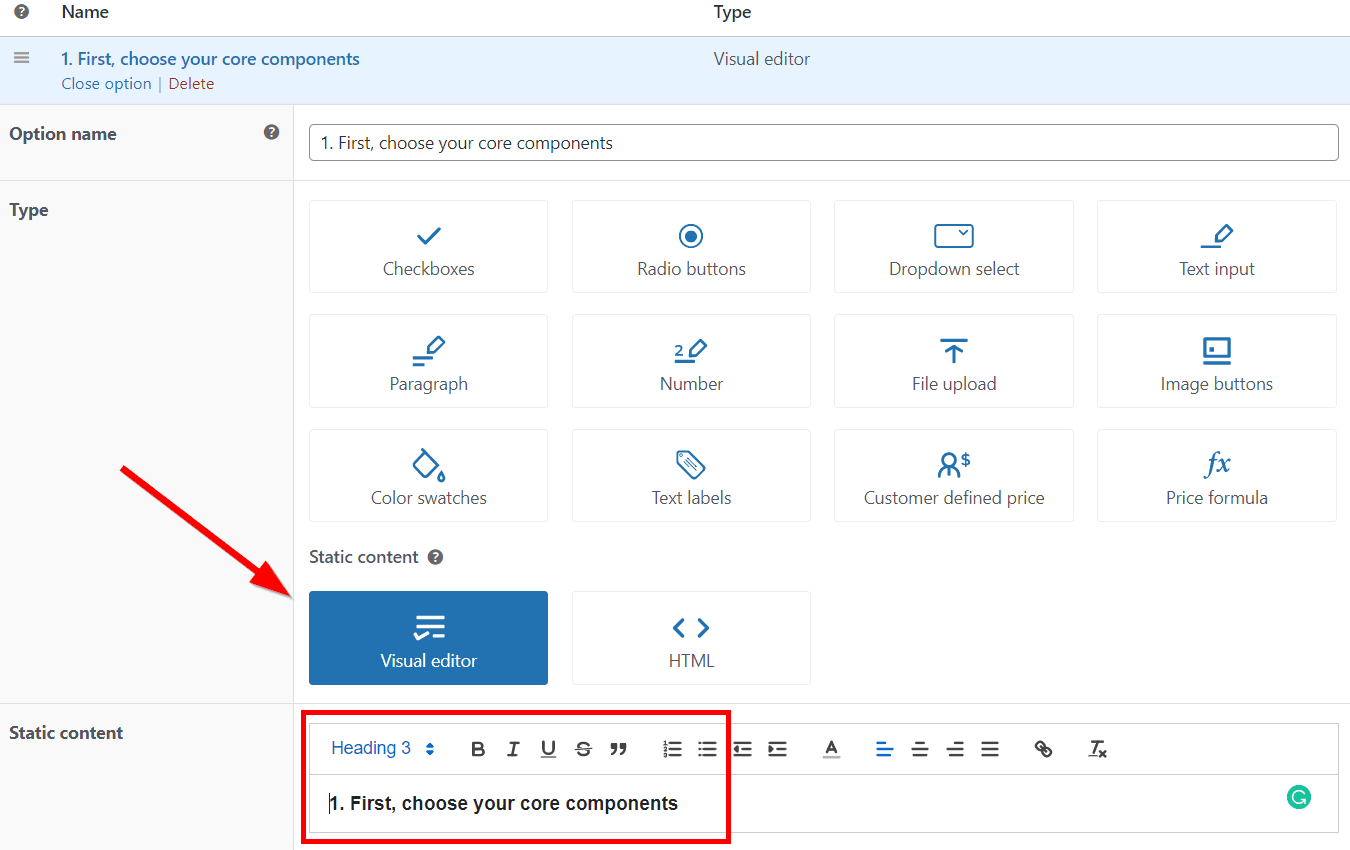This screenshot has height=850, width=1350.
Task: Select the Dropdown select option type
Action: click(x=953, y=247)
